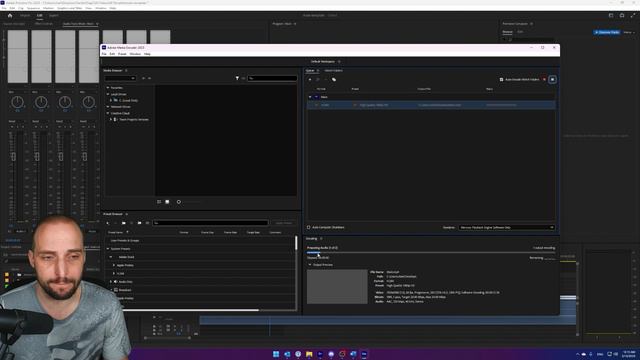This screenshot has height=360, width=640.
Task: Open Media Encoder Preset menu
Action: coord(122,54)
